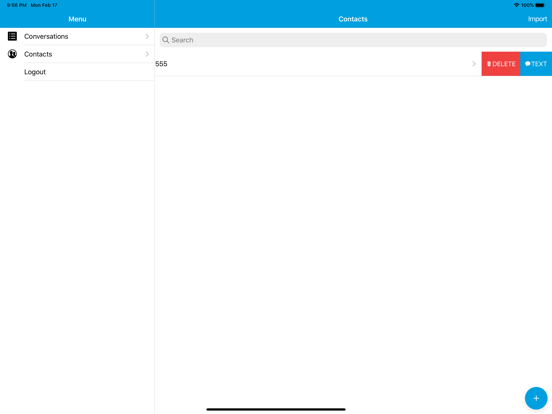
Task: Expand the Conversations row chevron
Action: [147, 36]
